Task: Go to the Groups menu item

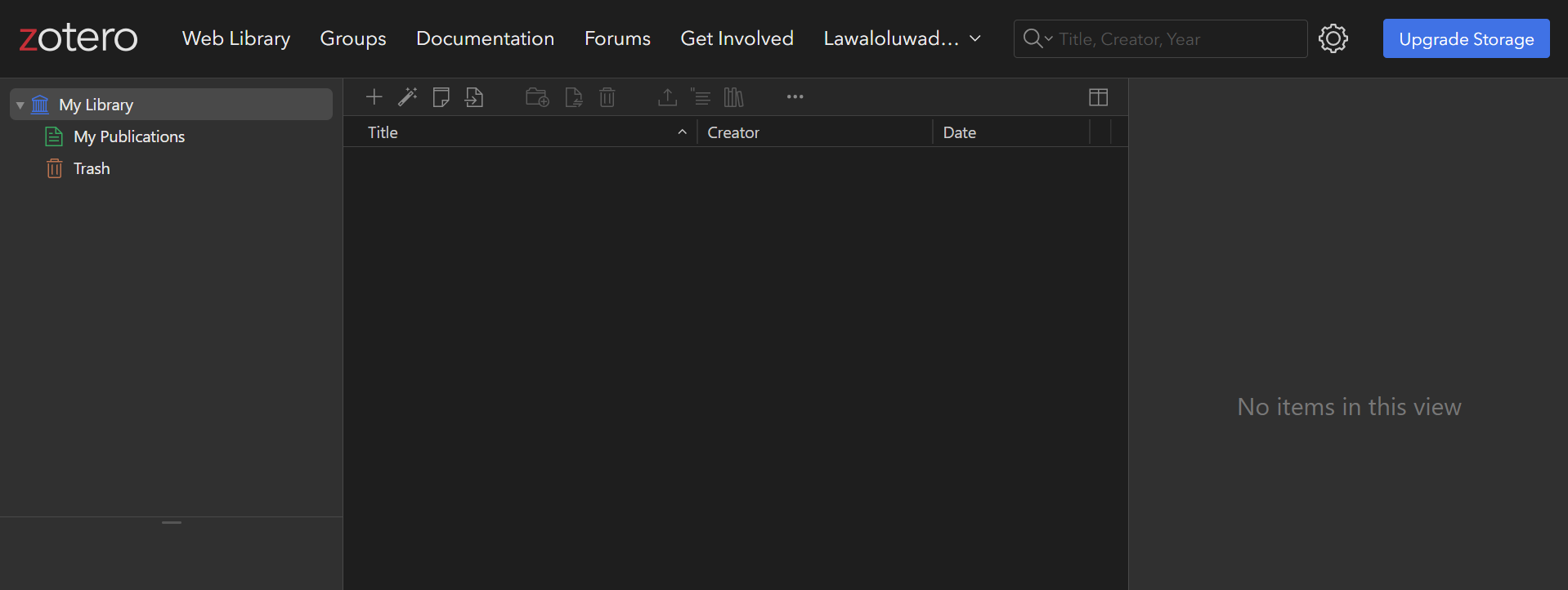Action: pos(352,38)
